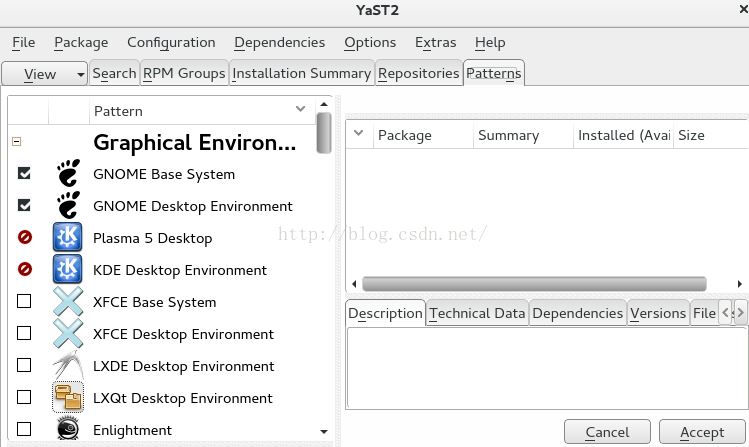
Task: Click the pattern list scroll down arrow
Action: 324,431
